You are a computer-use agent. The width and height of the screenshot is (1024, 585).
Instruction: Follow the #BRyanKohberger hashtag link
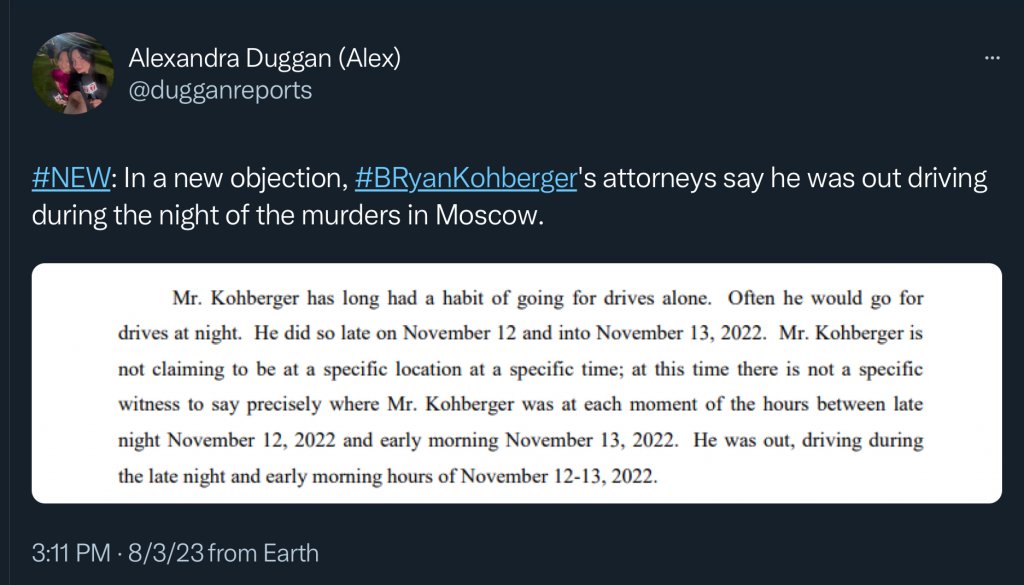coord(467,180)
